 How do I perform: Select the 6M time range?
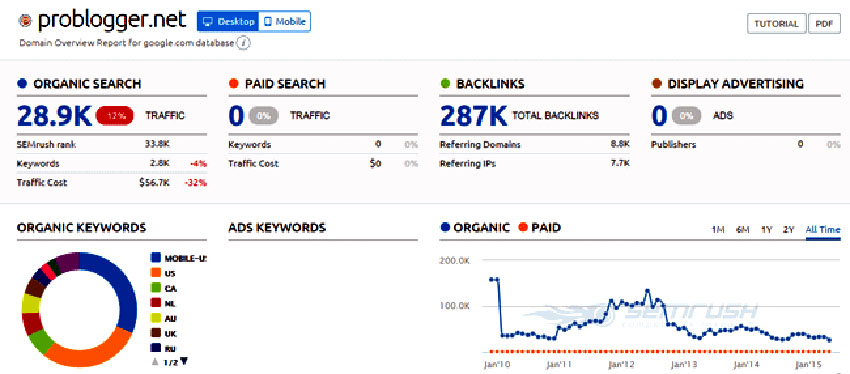point(743,229)
